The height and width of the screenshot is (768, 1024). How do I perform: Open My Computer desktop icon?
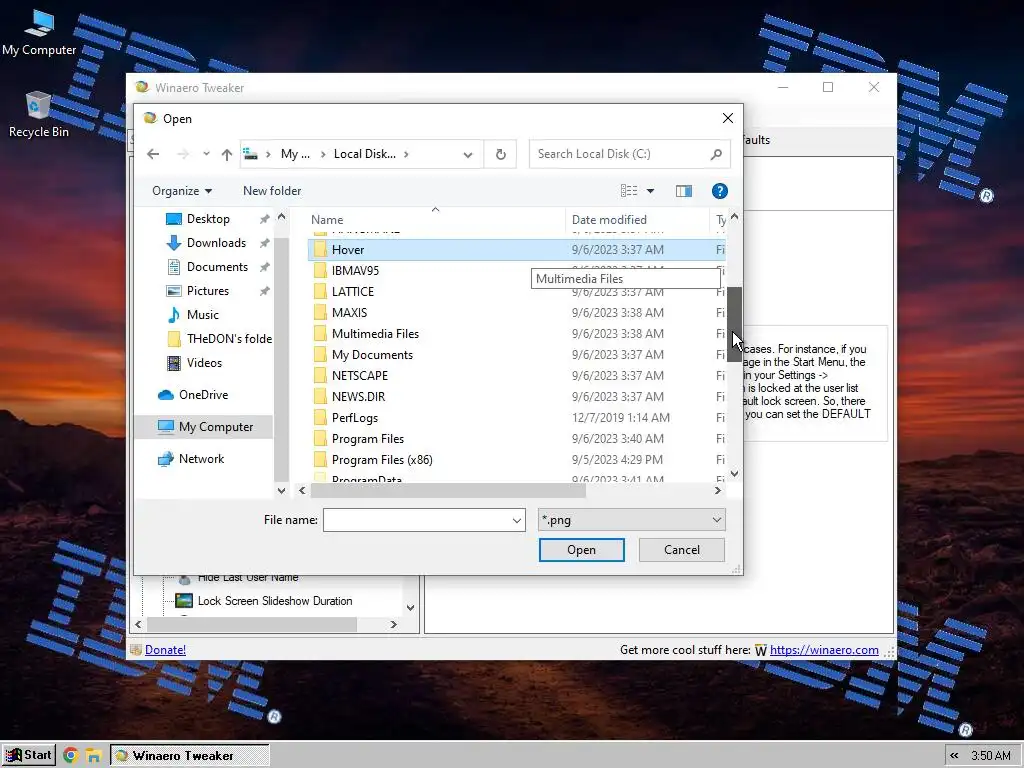tap(39, 32)
